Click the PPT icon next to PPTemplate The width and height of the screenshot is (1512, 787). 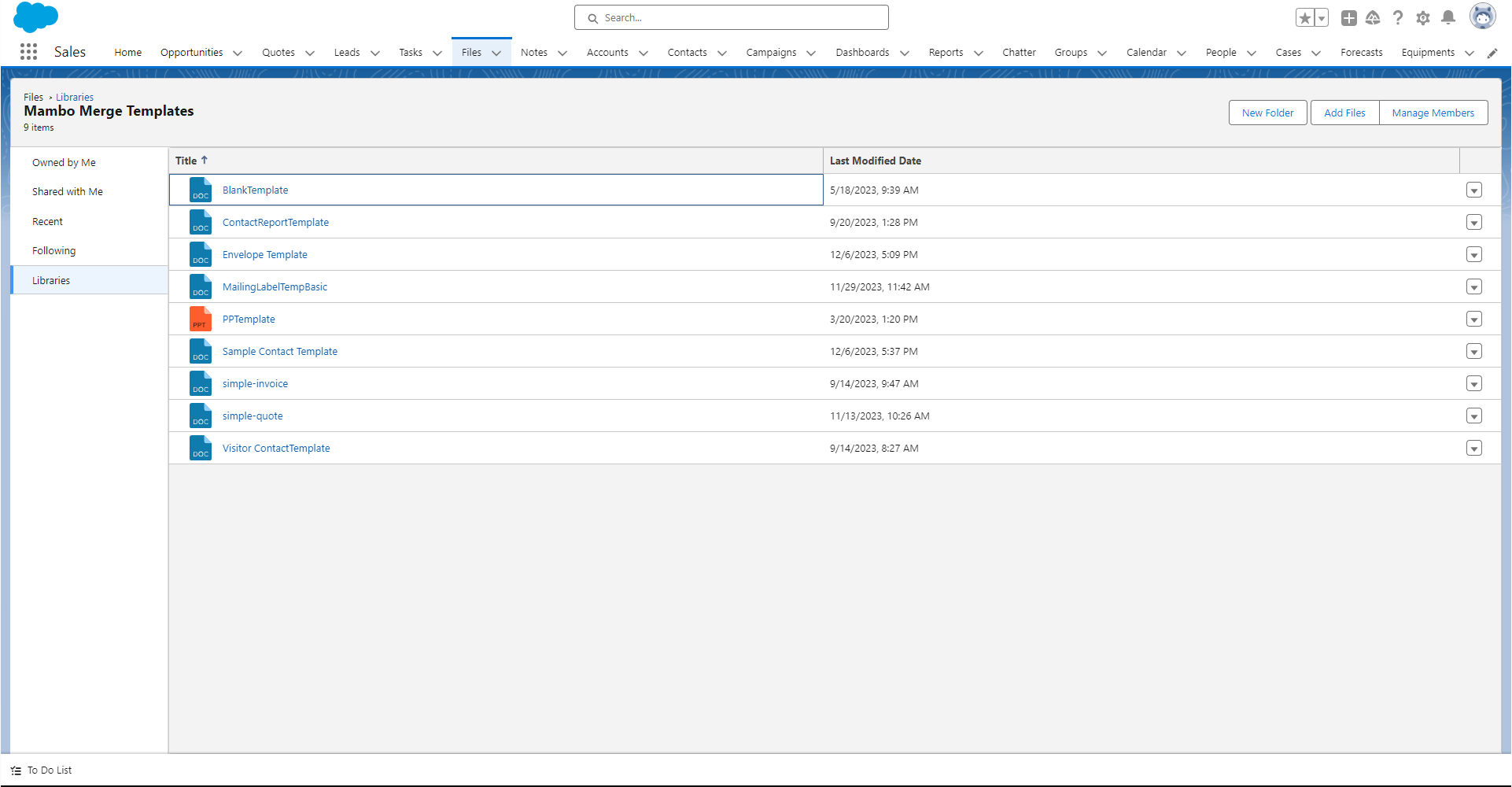coord(201,319)
